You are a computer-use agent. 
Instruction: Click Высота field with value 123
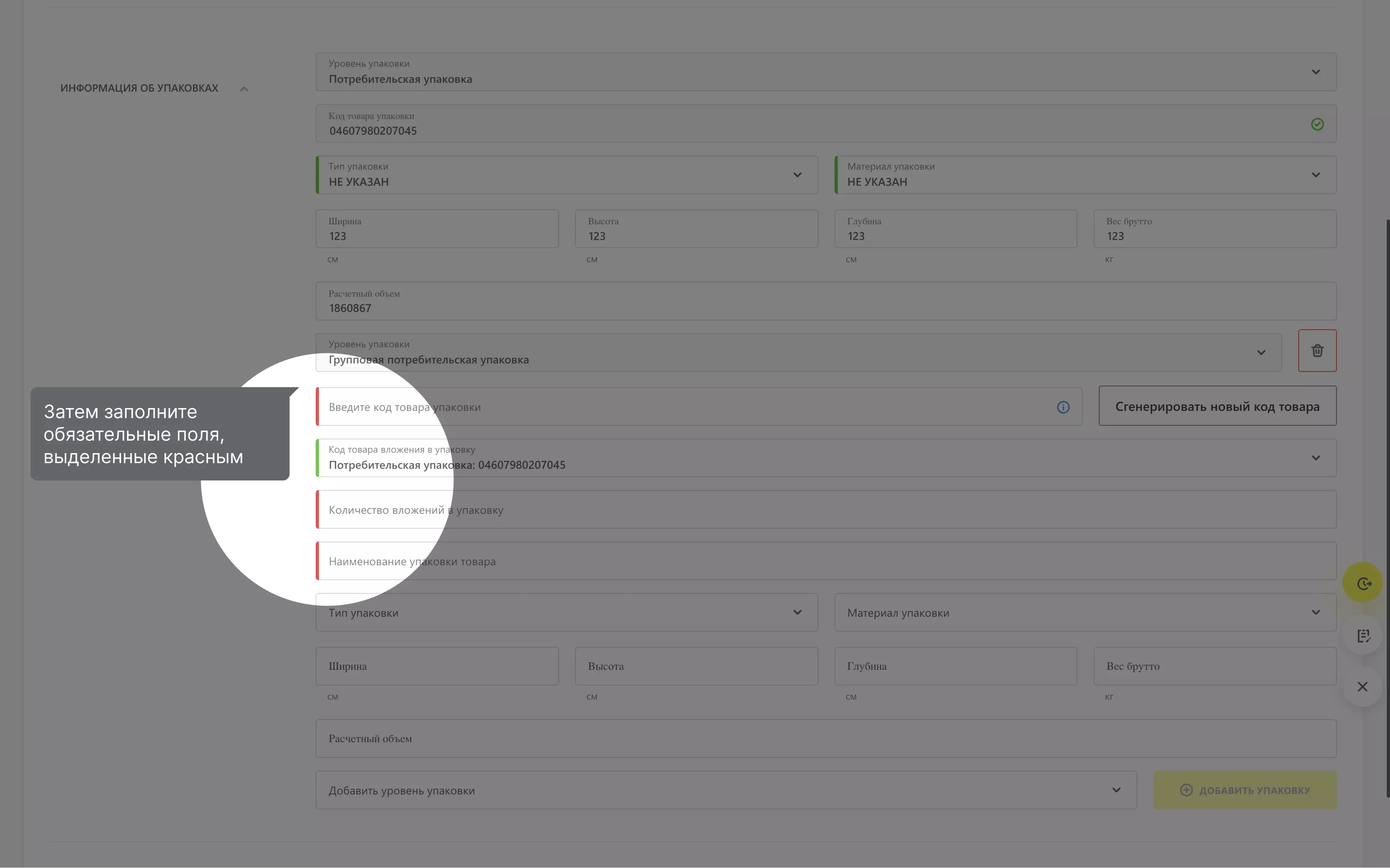[x=697, y=228]
